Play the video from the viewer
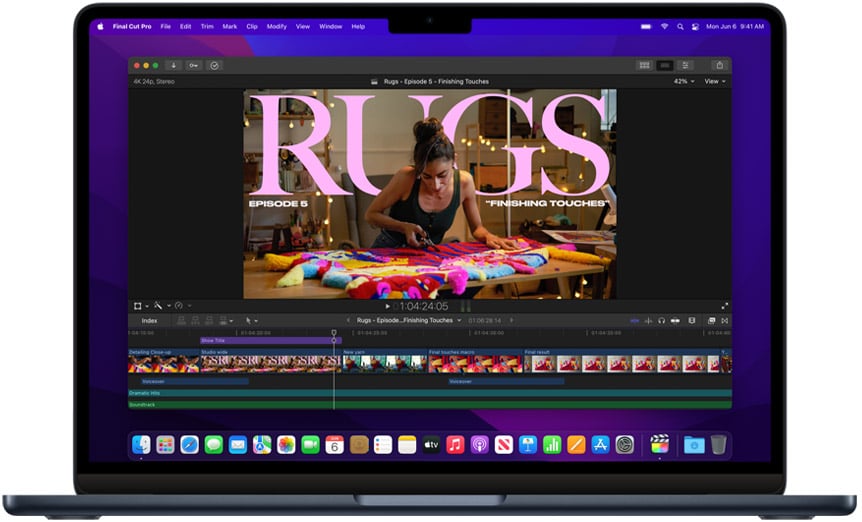Image resolution: width=862 pixels, height=522 pixels. (388, 307)
